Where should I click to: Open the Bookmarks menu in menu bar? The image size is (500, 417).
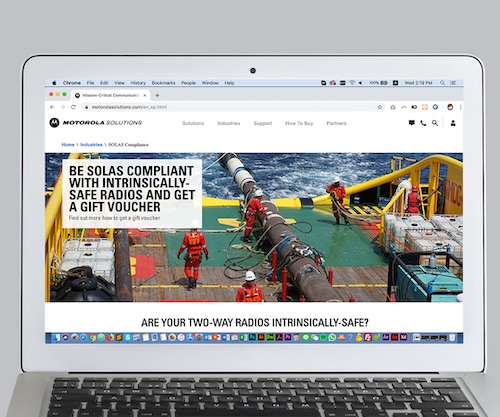(x=163, y=83)
